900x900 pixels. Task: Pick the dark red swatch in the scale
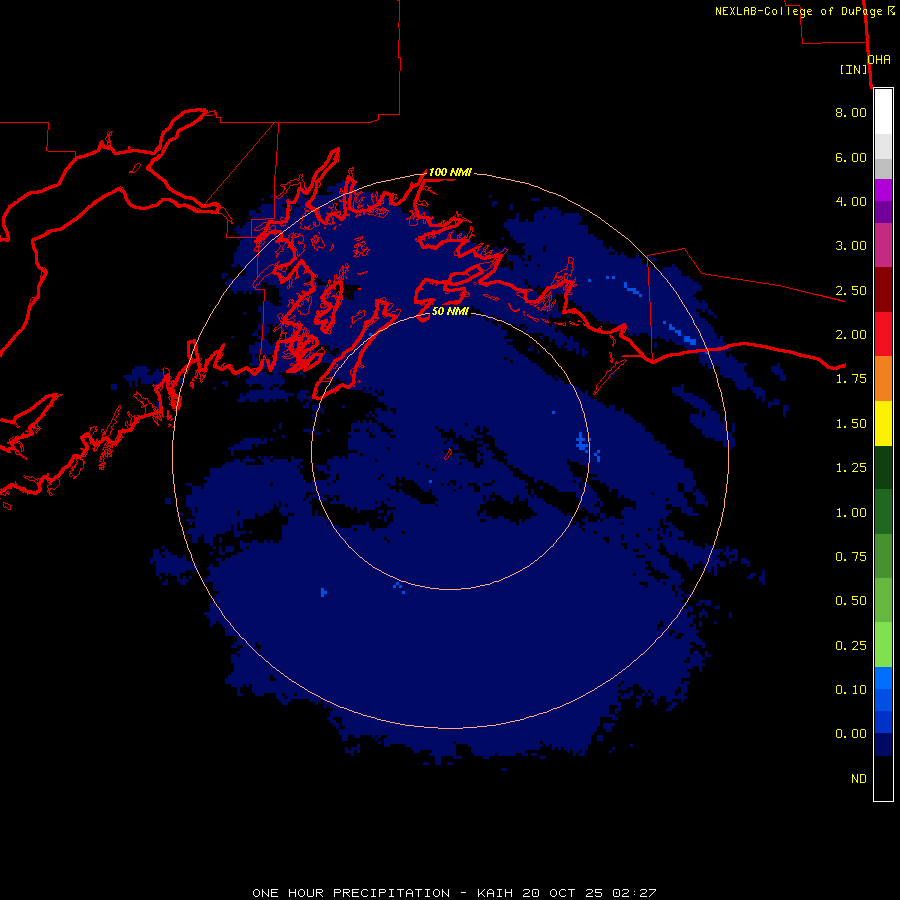tap(883, 290)
